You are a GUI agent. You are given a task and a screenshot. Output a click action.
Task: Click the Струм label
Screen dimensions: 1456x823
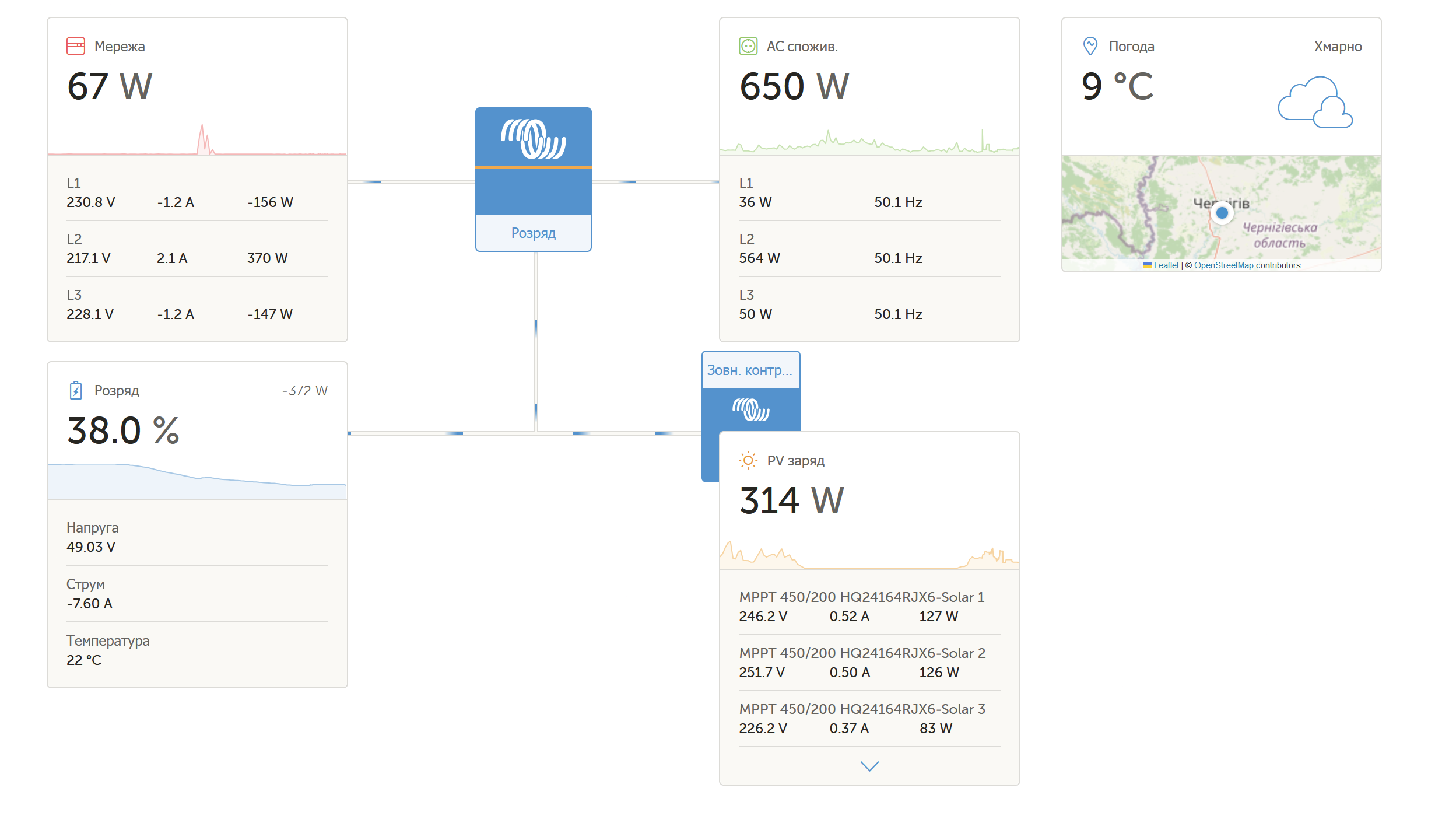point(85,584)
